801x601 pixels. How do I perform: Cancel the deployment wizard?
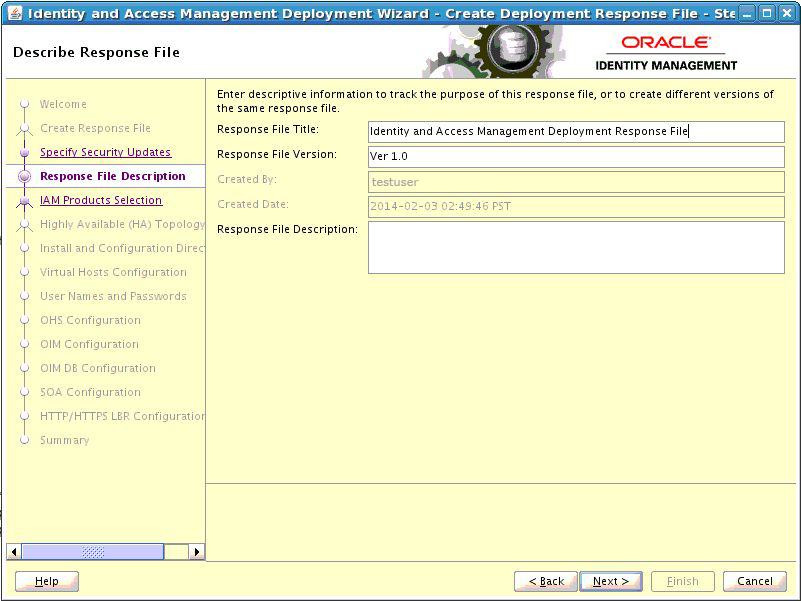(755, 582)
